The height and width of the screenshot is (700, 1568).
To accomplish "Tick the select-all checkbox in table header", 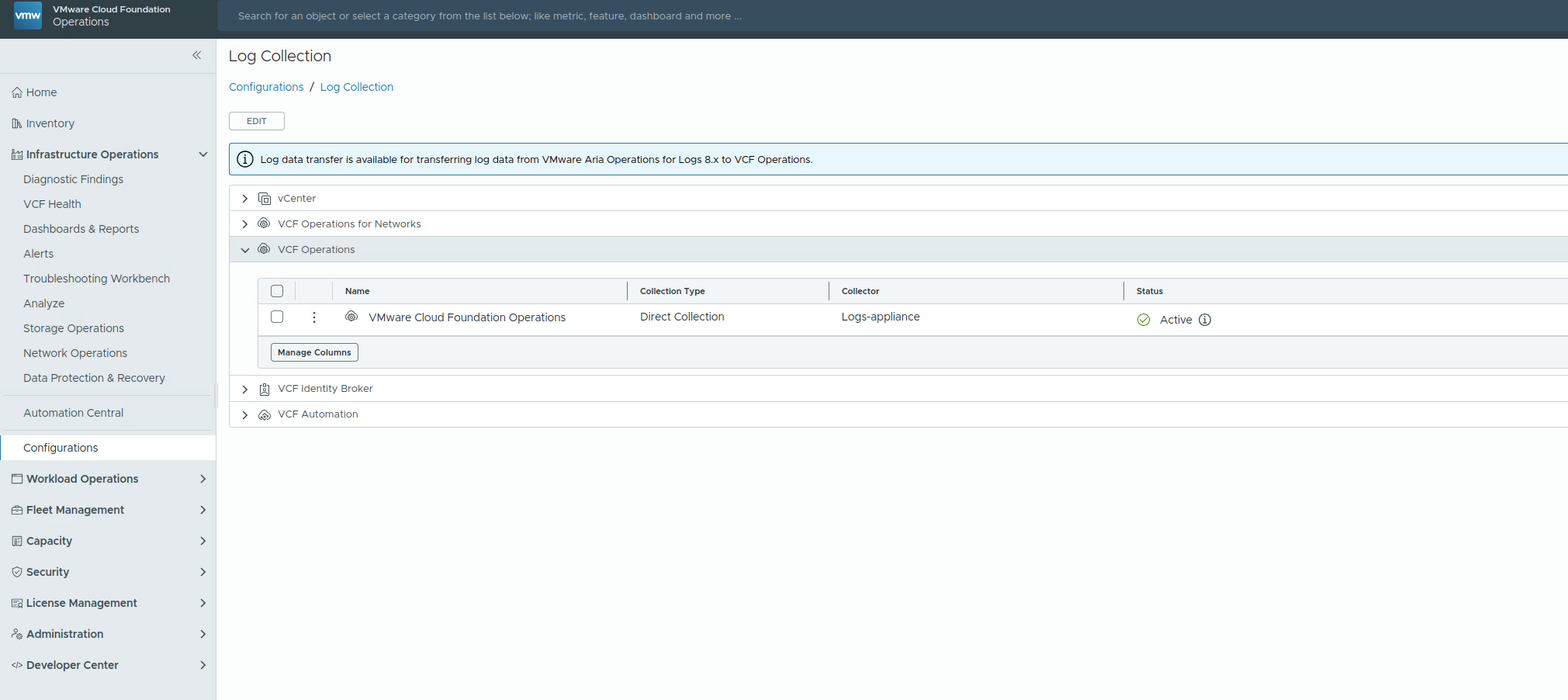I will (x=277, y=292).
